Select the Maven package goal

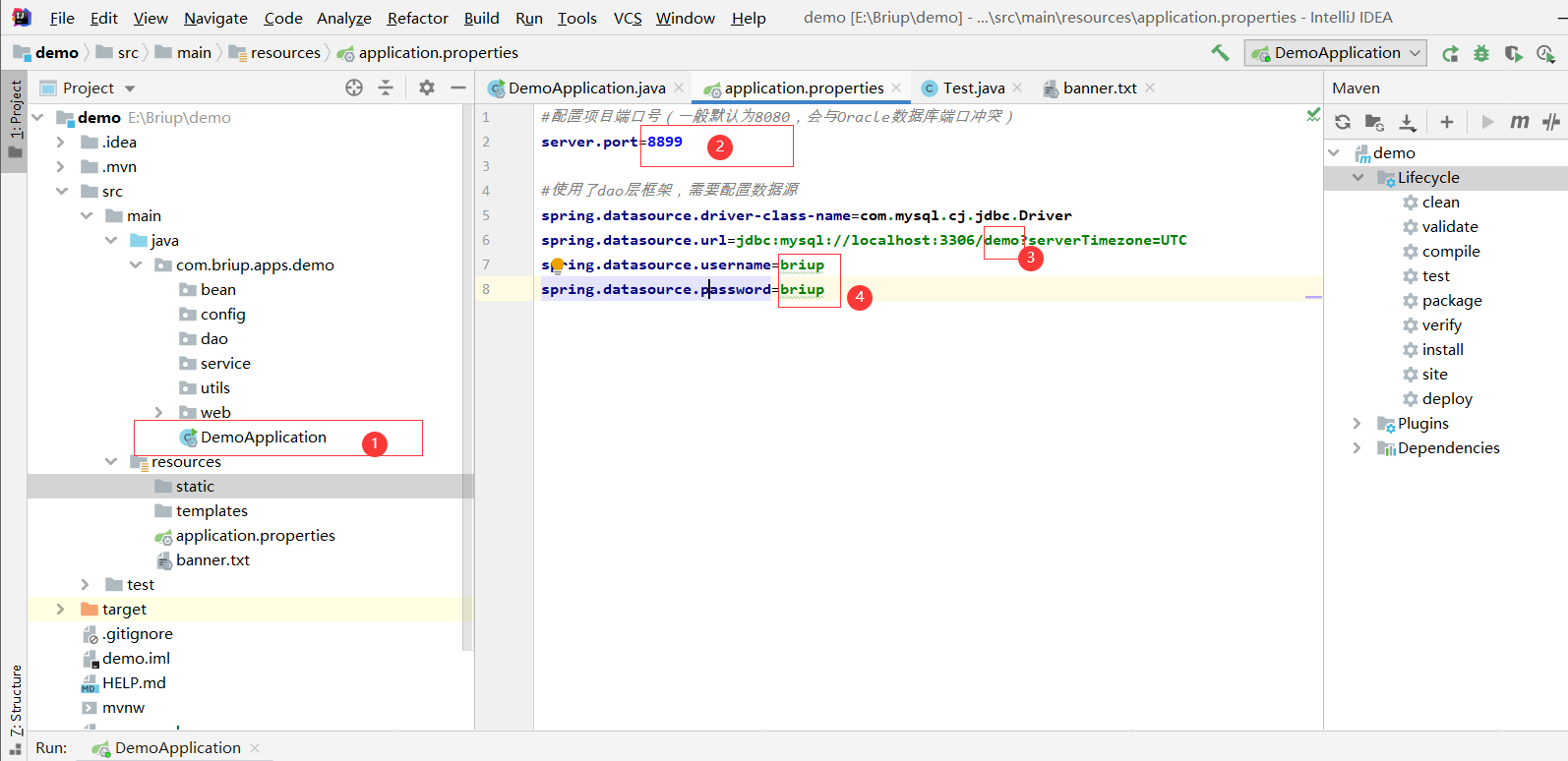click(x=1452, y=300)
